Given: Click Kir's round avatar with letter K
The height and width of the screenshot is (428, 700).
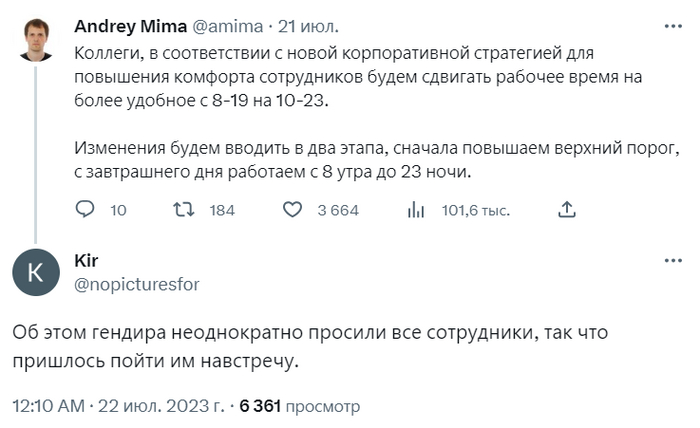Looking at the screenshot, I should [37, 273].
